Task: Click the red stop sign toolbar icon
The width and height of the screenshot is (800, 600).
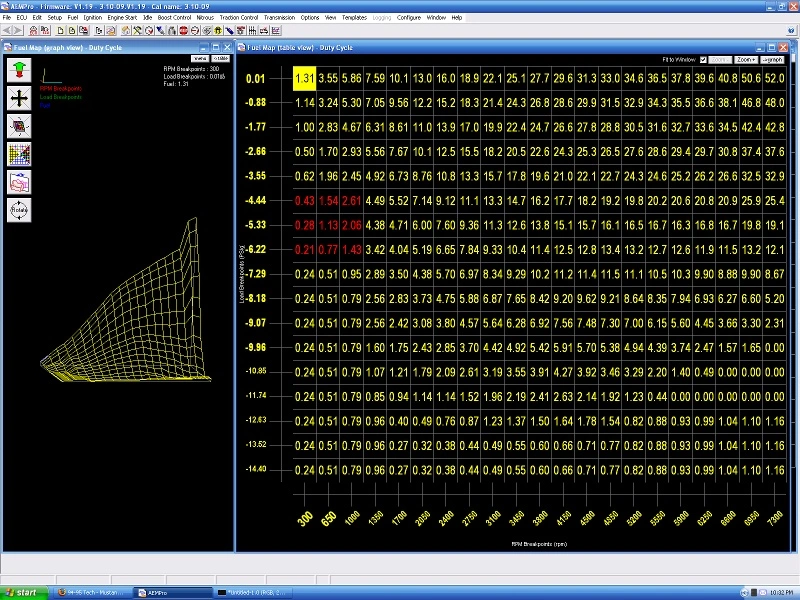Action: click(x=184, y=31)
